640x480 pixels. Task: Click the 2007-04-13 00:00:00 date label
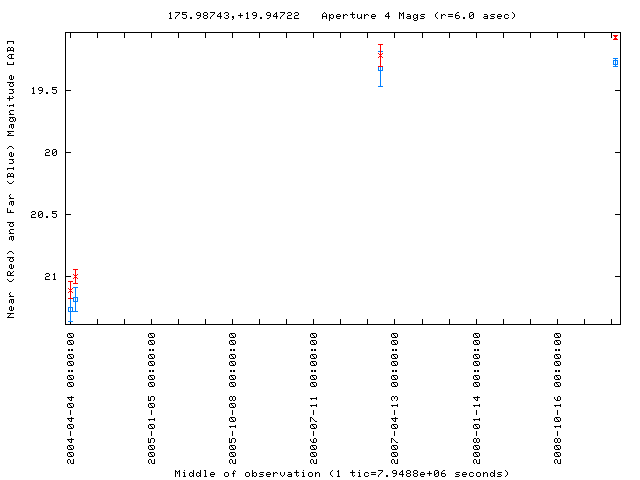pos(395,398)
